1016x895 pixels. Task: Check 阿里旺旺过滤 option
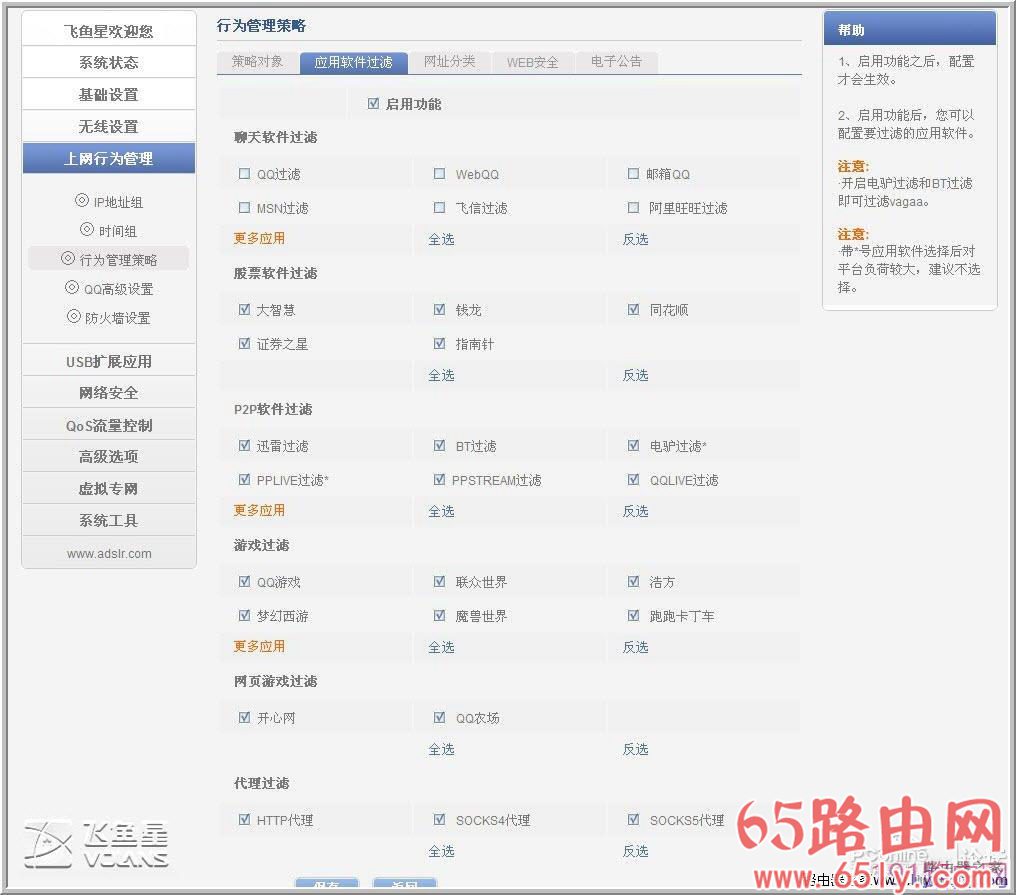coord(634,207)
